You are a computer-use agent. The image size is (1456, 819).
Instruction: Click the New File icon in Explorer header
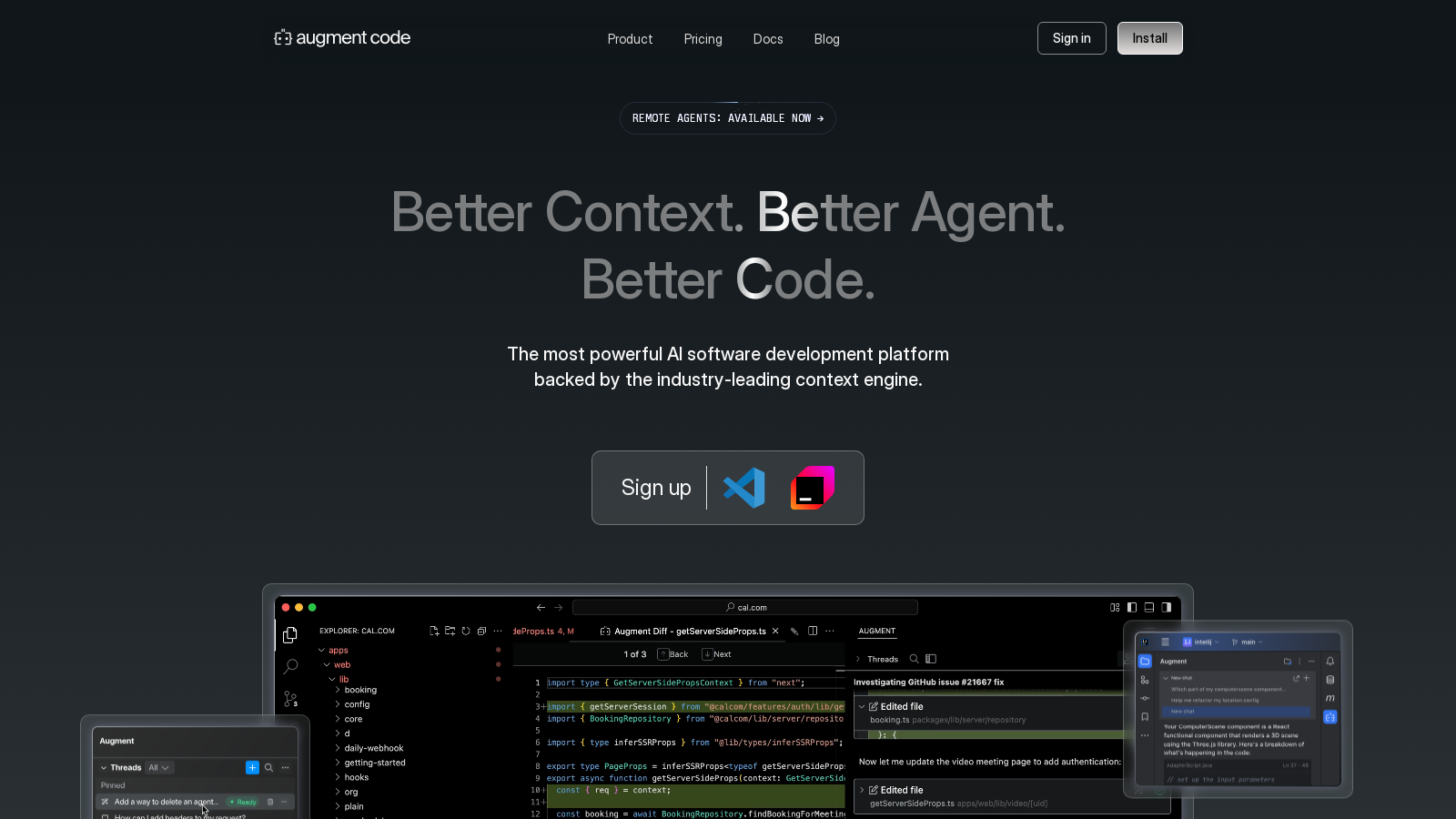tap(435, 632)
